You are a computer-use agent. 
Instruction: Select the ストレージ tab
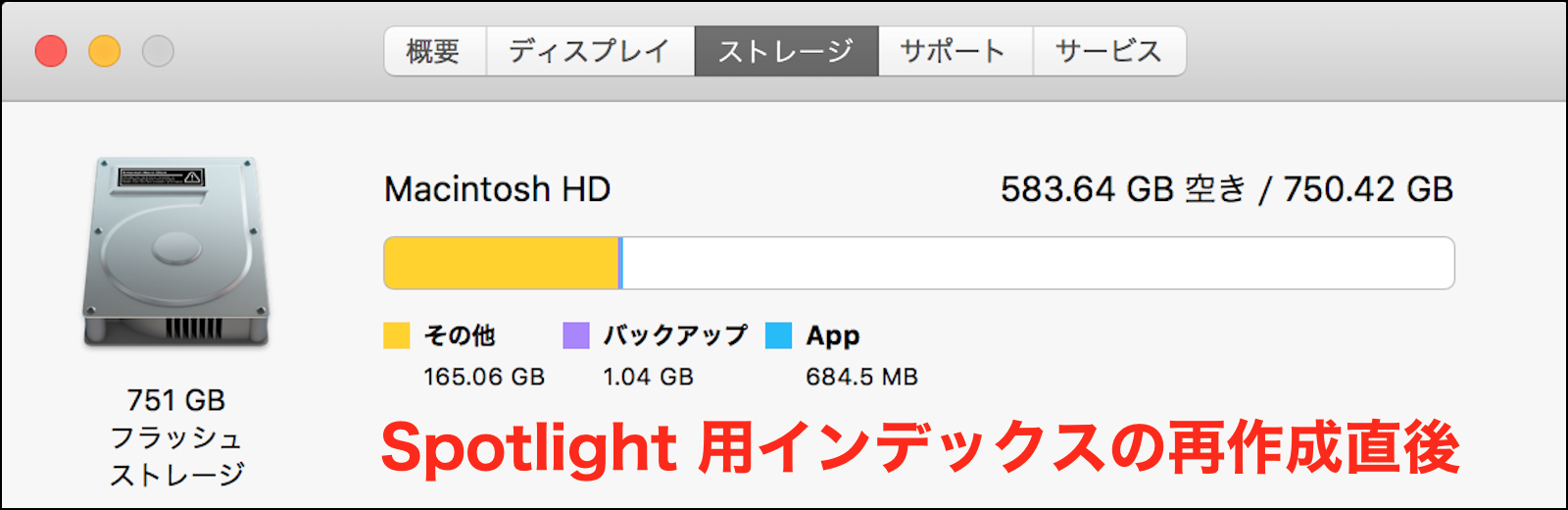click(786, 51)
